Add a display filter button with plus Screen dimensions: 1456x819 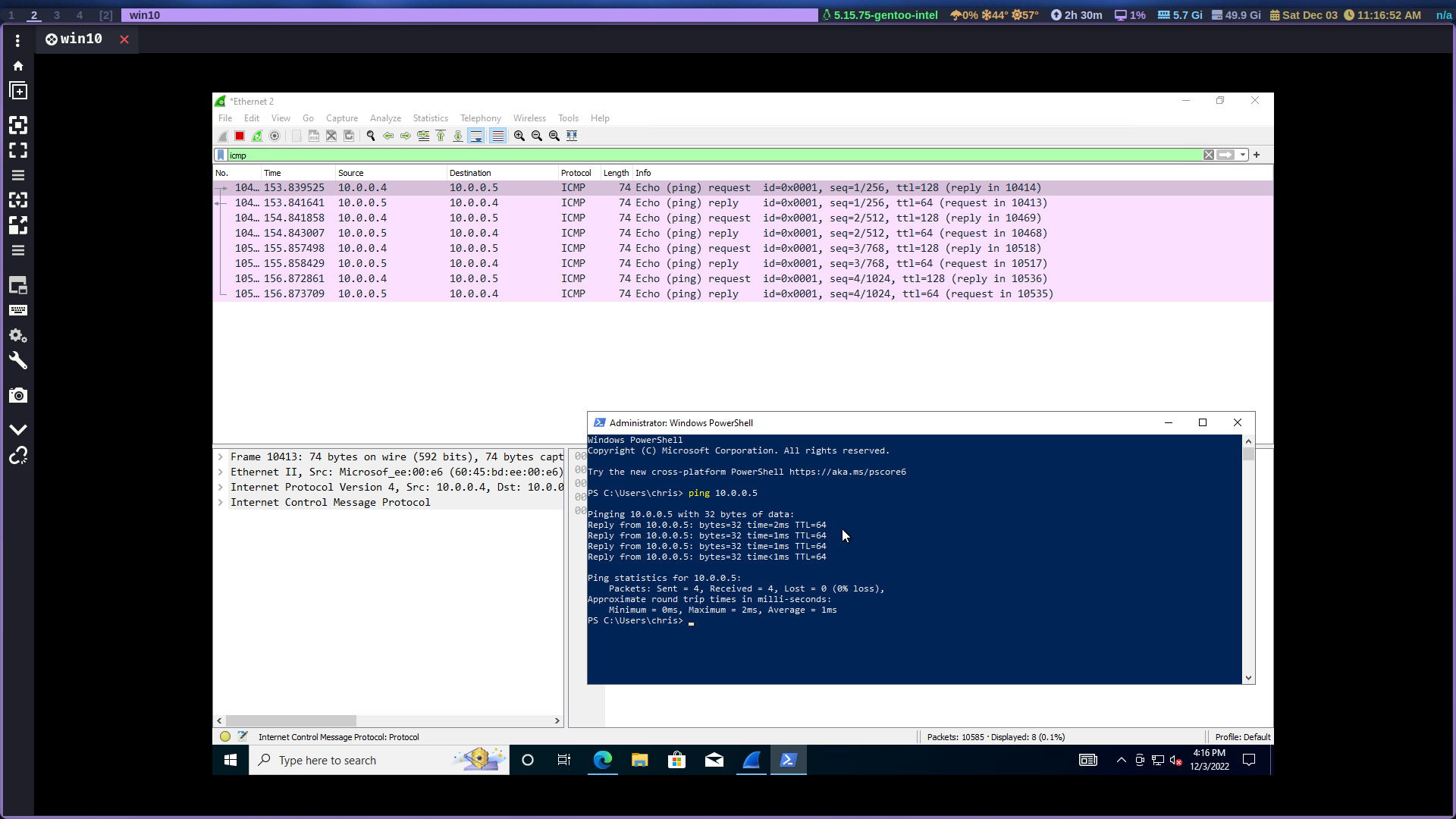coord(1257,155)
